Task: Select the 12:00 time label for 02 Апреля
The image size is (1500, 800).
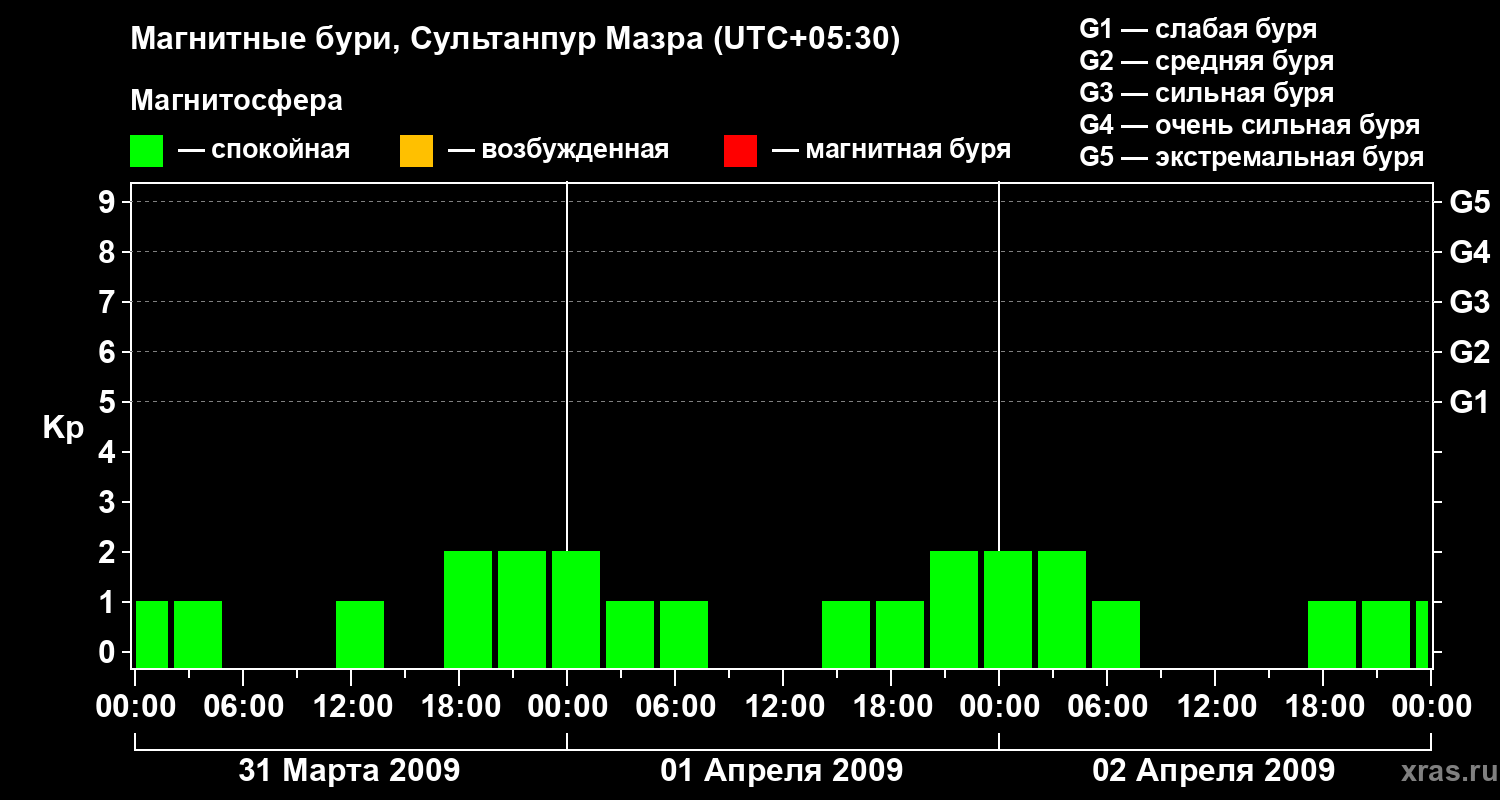Action: [1215, 707]
